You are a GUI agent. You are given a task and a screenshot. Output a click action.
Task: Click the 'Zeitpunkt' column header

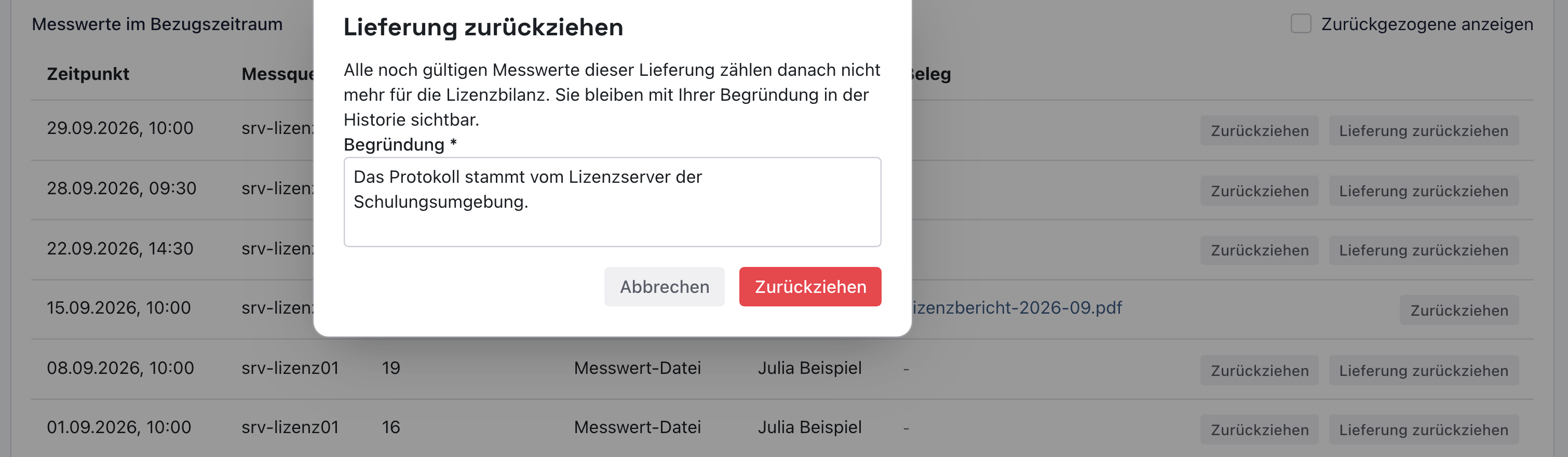click(x=88, y=74)
